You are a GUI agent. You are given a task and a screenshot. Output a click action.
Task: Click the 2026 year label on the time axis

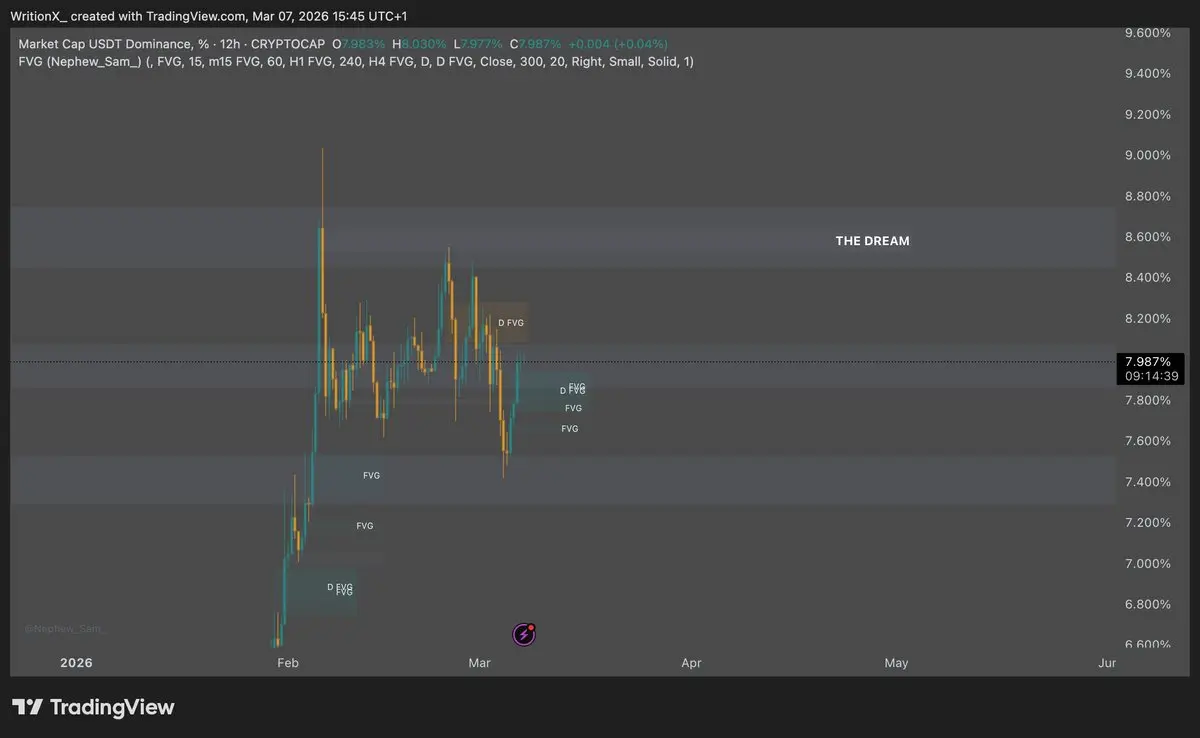pos(77,663)
